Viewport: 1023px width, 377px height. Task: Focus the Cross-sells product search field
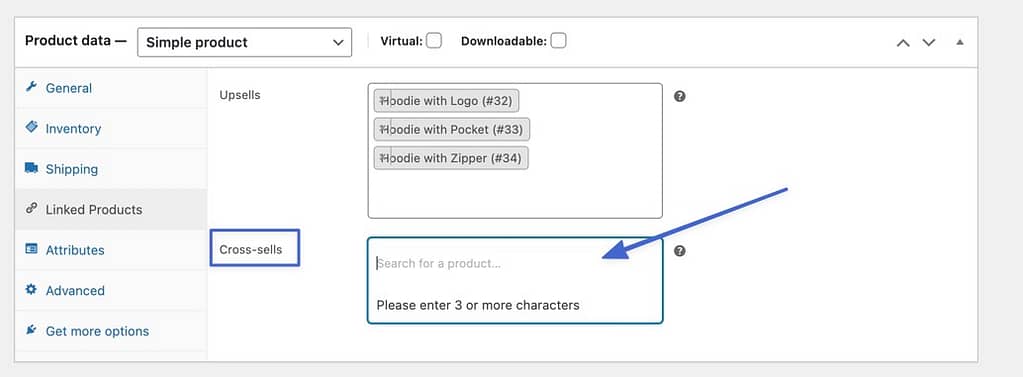click(515, 264)
